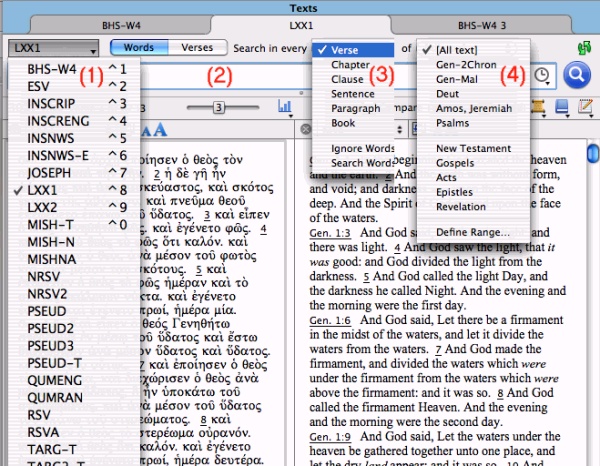The width and height of the screenshot is (600, 466).
Task: Select [All text] range option
Action: pos(473,50)
